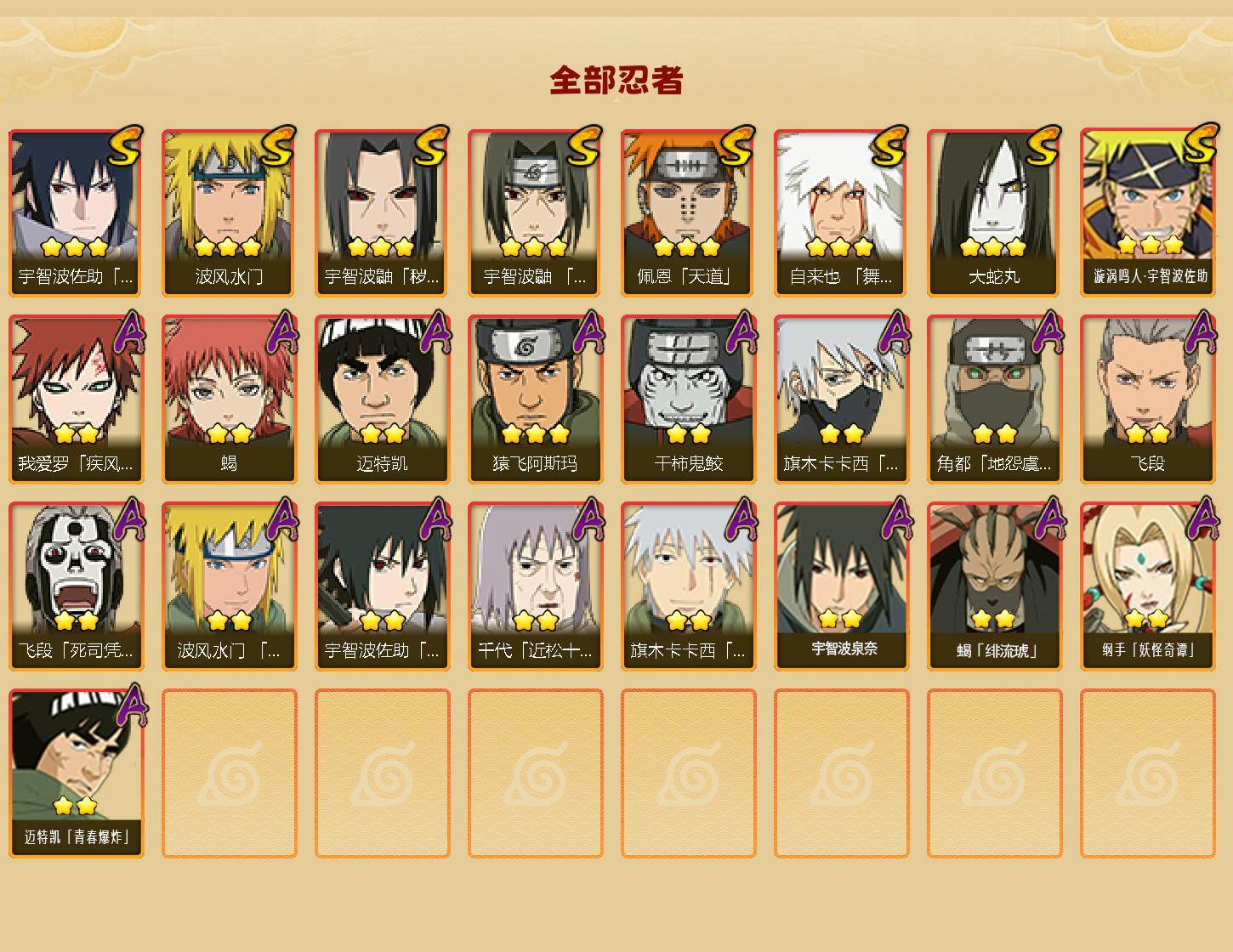Click the first empty ninja slot

pos(229,773)
